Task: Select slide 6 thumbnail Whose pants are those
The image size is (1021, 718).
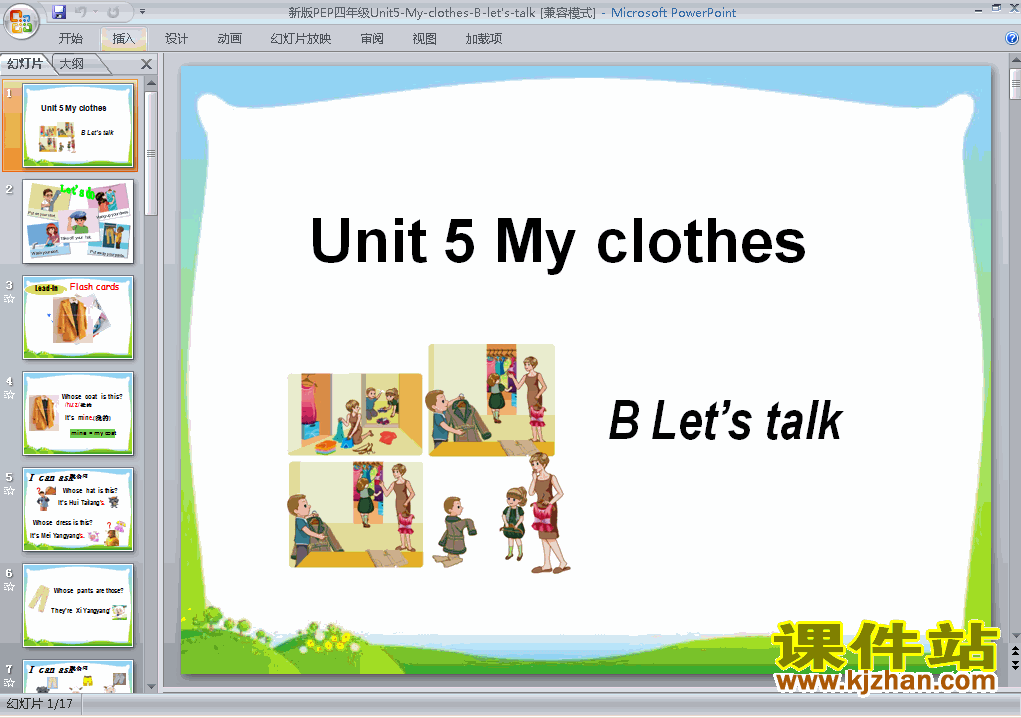Action: 78,605
